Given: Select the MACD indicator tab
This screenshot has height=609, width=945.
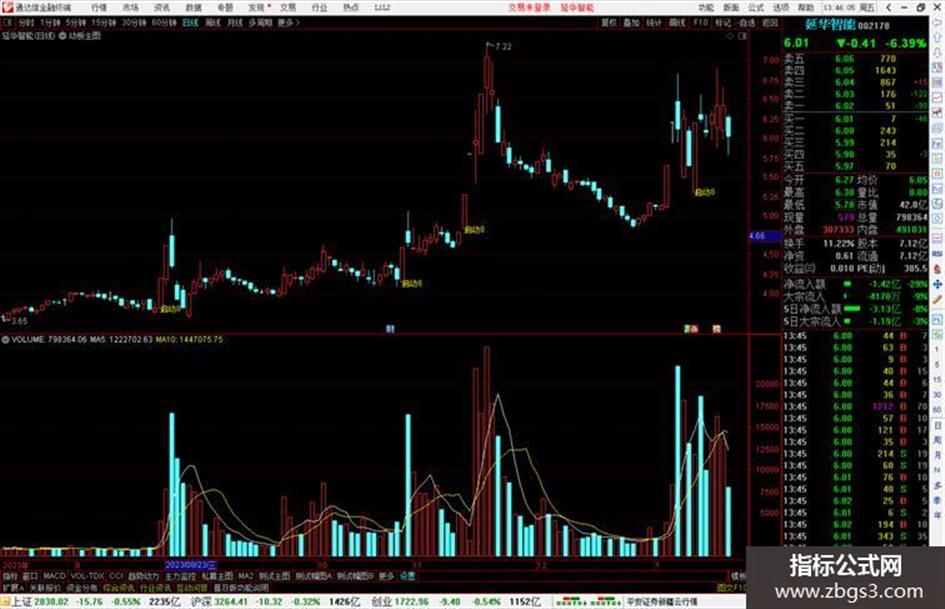Looking at the screenshot, I should [54, 576].
